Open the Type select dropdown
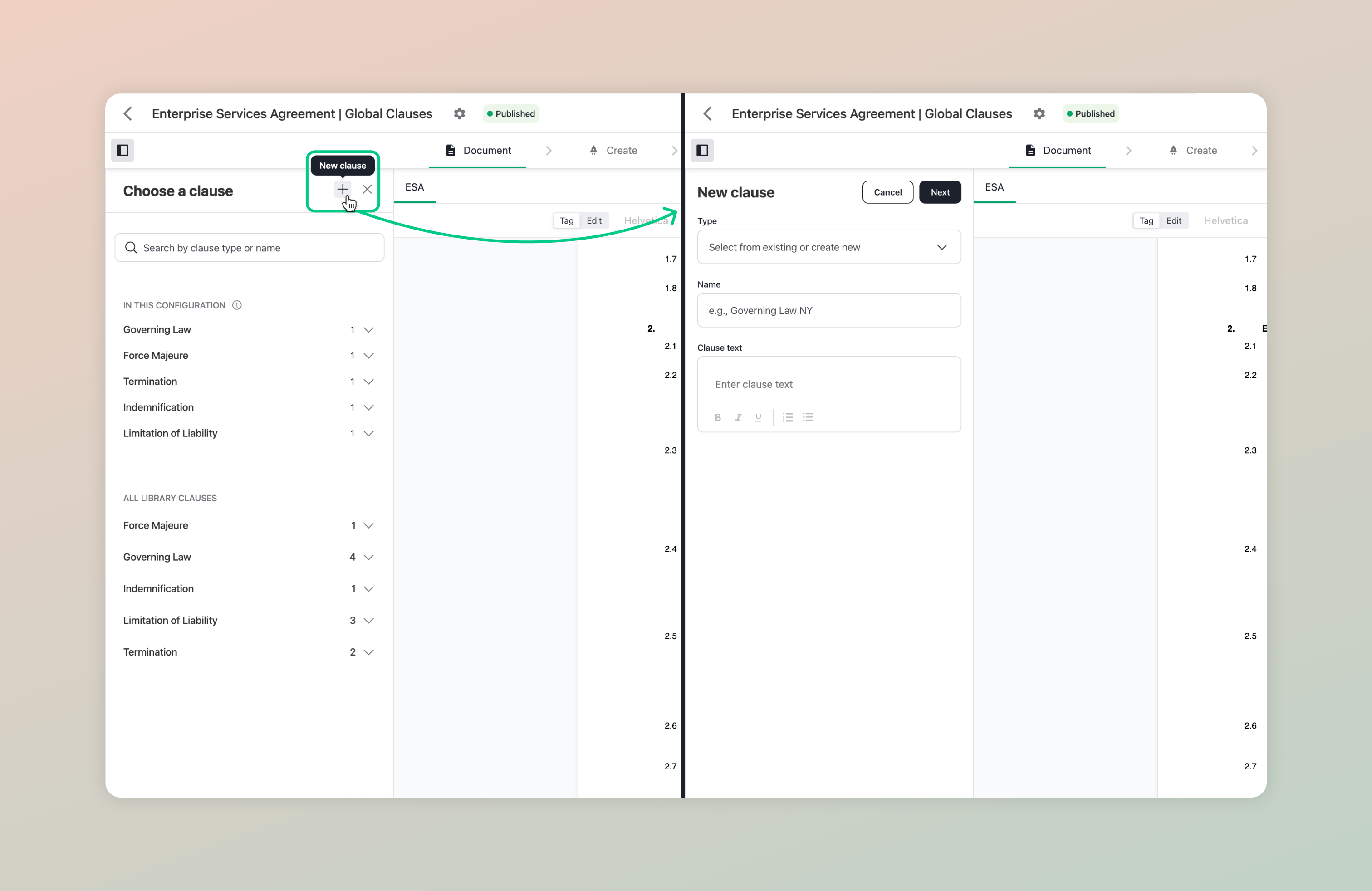The width and height of the screenshot is (1372, 891). (828, 247)
